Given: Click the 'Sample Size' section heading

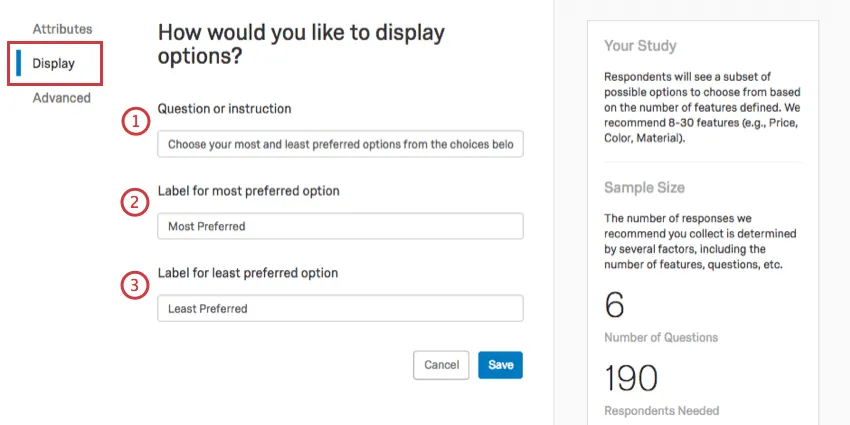Looking at the screenshot, I should pyautogui.click(x=644, y=188).
